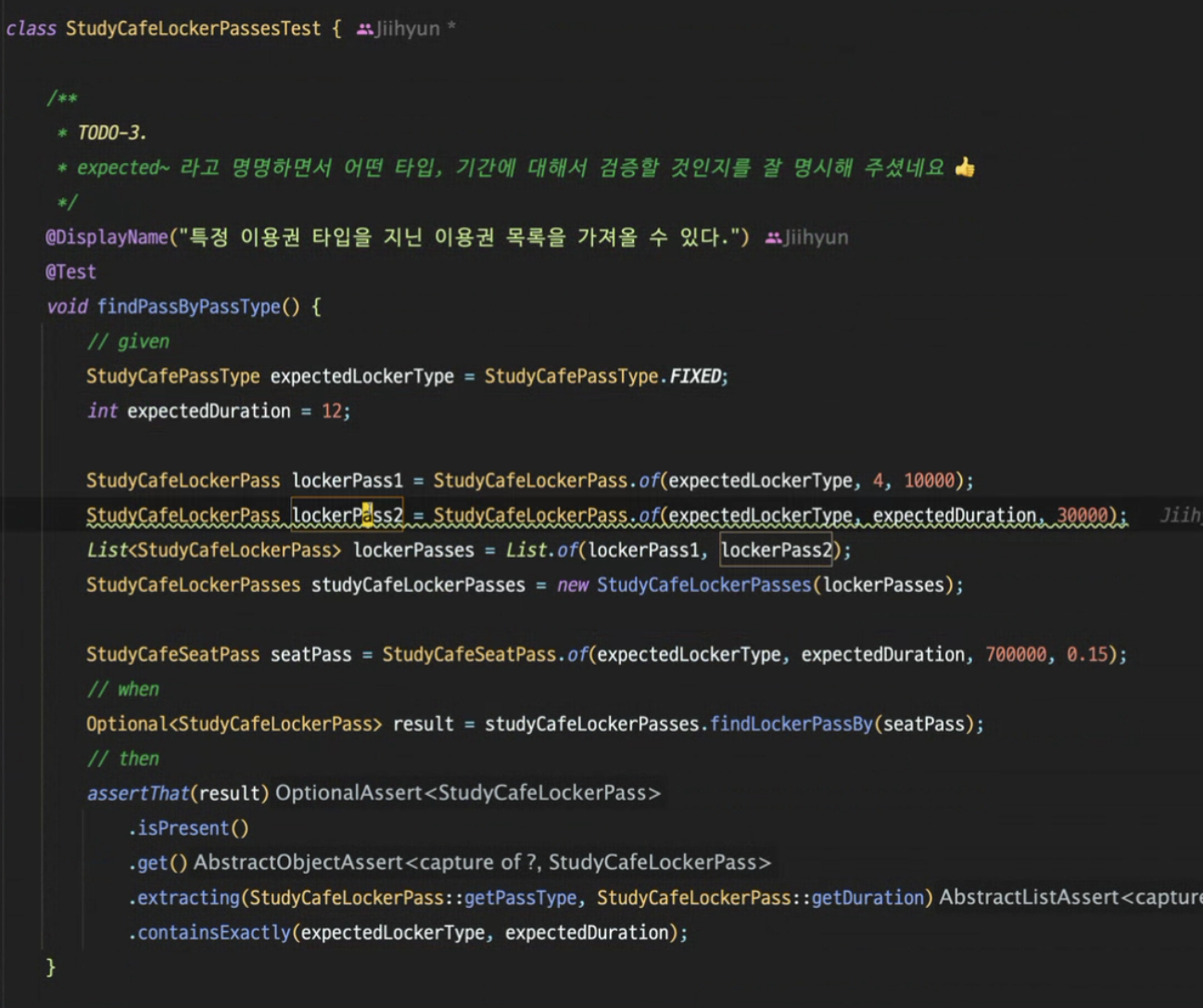
Task: Click the getPassType method reference
Action: [x=520, y=898]
